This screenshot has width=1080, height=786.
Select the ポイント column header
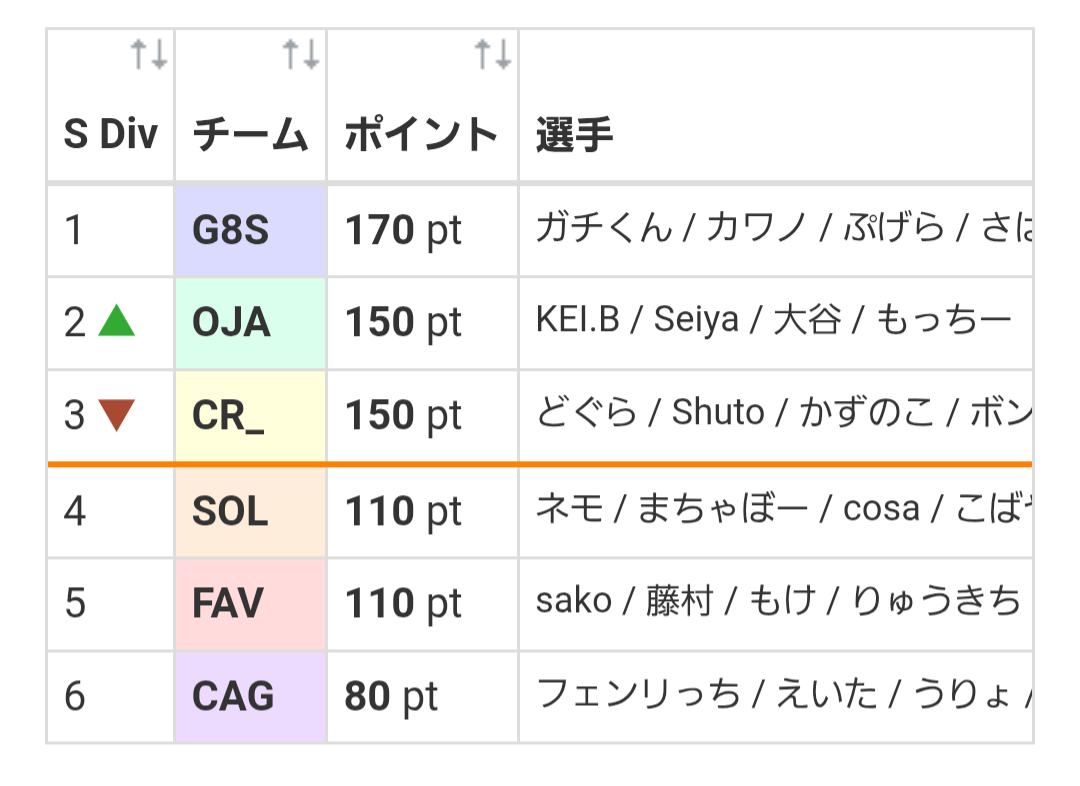pos(421,134)
